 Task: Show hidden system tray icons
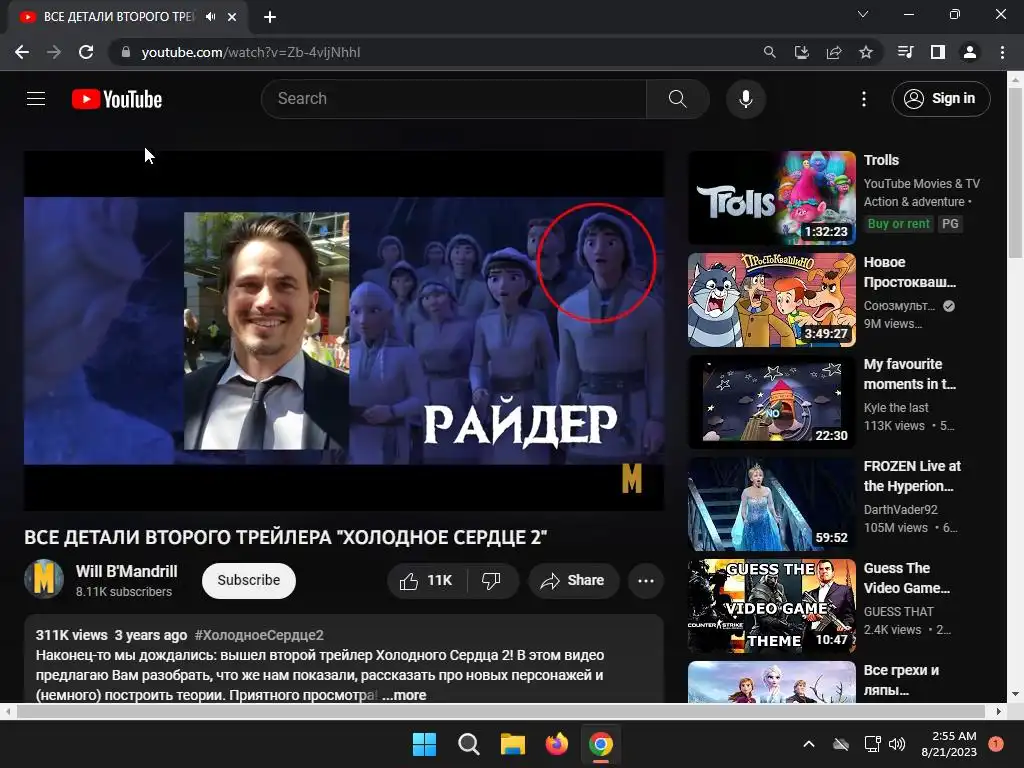[808, 744]
